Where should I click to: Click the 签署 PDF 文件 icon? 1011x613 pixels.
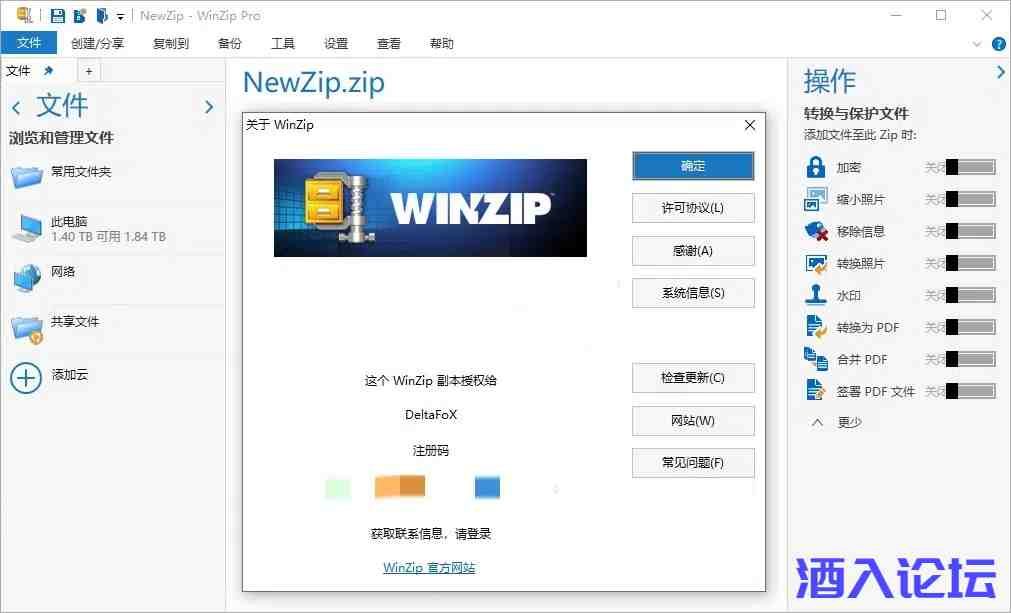pos(816,391)
